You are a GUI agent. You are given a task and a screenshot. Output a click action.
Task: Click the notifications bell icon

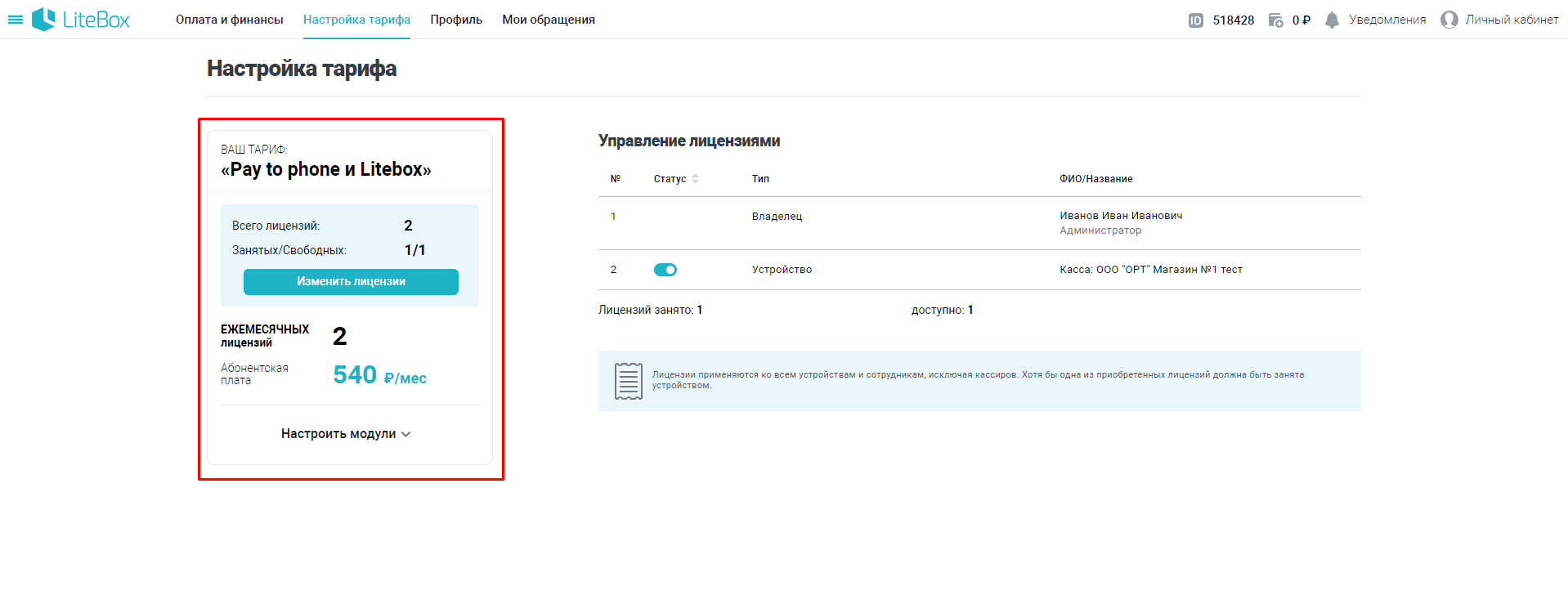tap(1332, 20)
